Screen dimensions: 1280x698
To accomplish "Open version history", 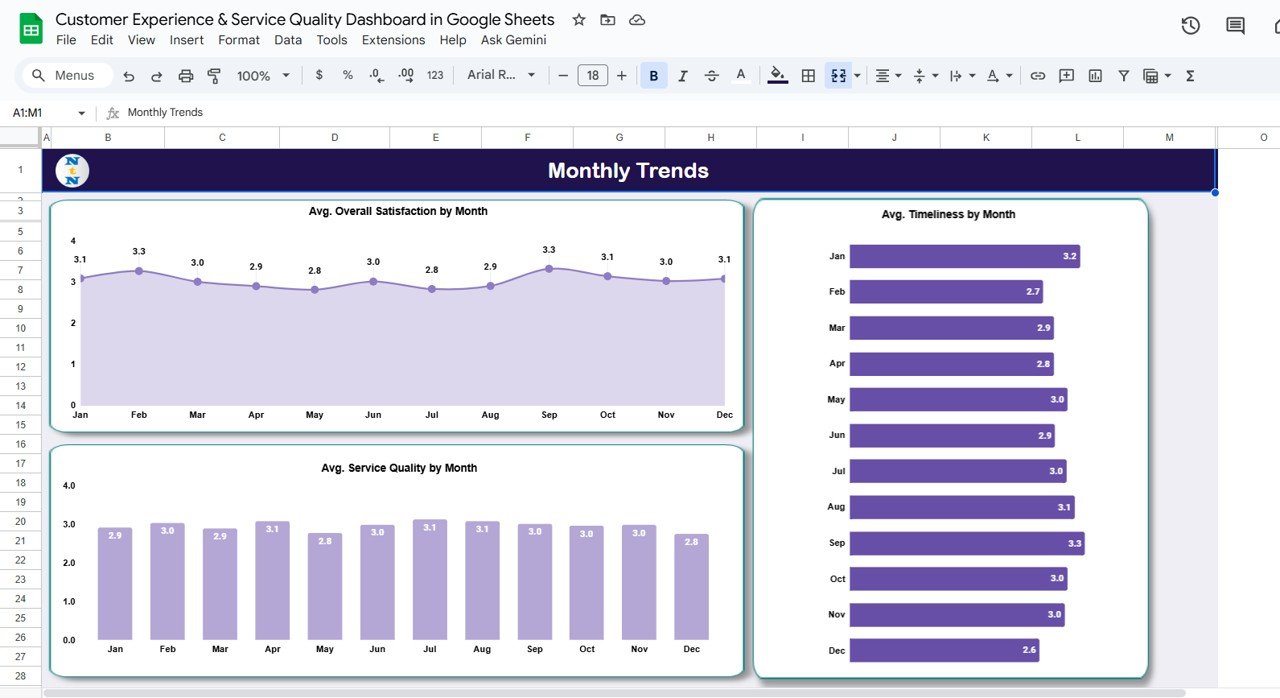I will point(1190,25).
